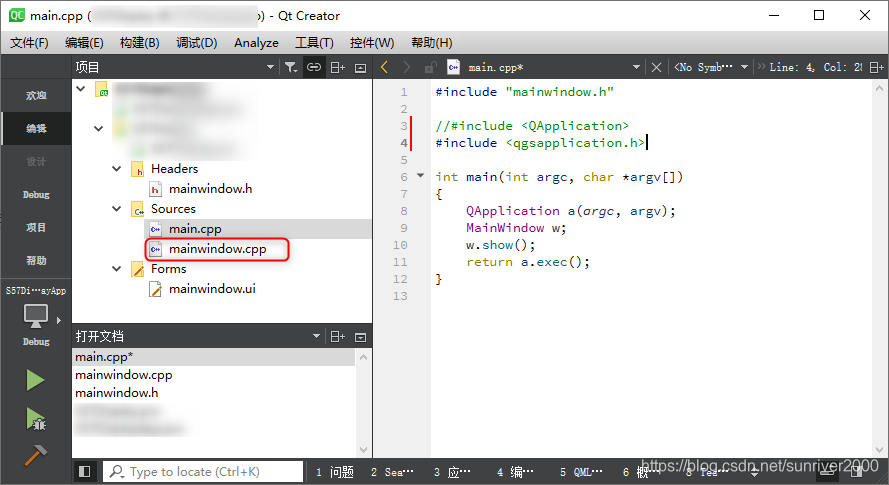
Task: Open the project view type dropdown
Action: [x=270, y=68]
